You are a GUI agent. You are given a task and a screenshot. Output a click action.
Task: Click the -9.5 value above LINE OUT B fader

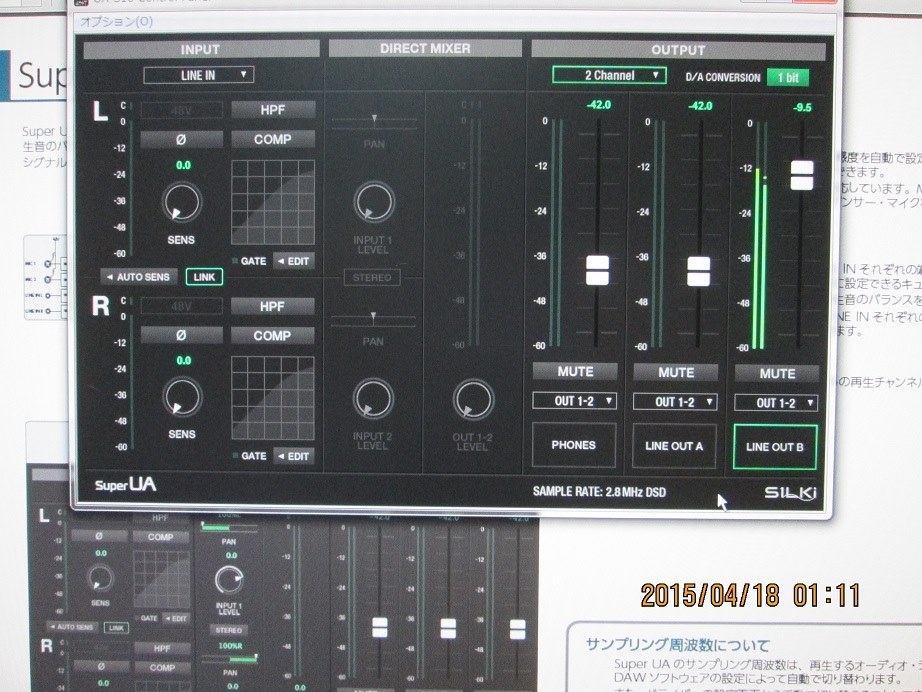click(x=801, y=108)
